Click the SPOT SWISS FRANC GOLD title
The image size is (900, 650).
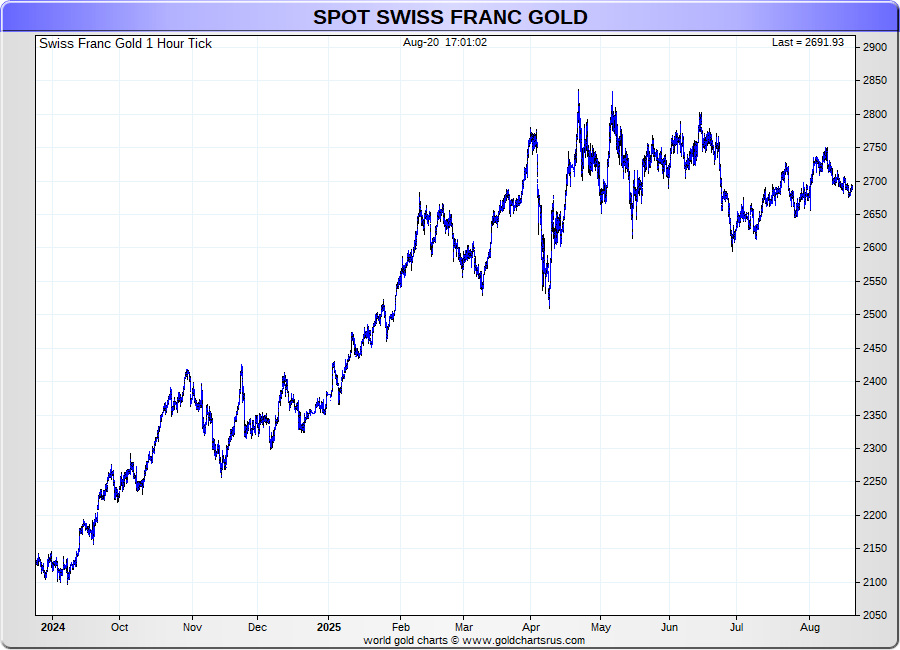pyautogui.click(x=450, y=17)
